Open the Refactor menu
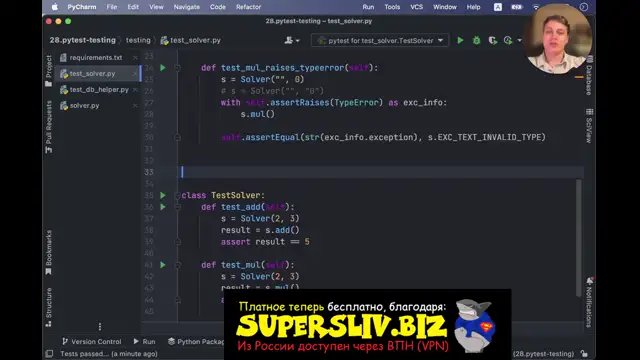 tap(248, 7)
